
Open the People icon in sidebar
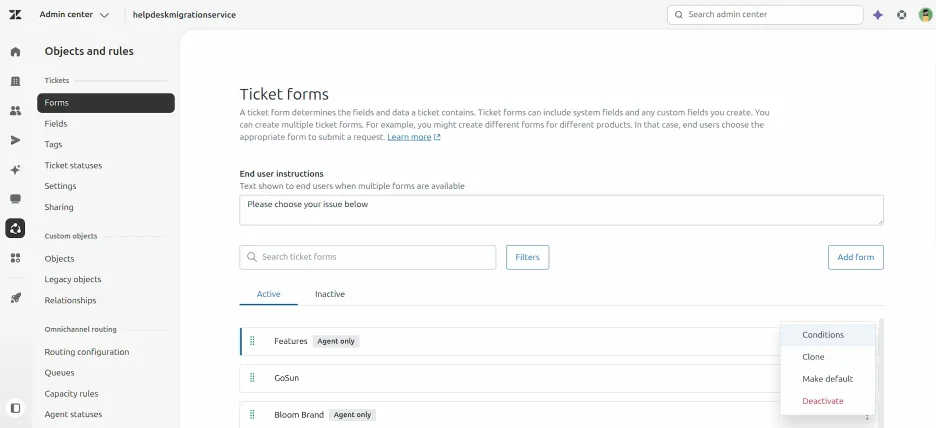coord(16,110)
